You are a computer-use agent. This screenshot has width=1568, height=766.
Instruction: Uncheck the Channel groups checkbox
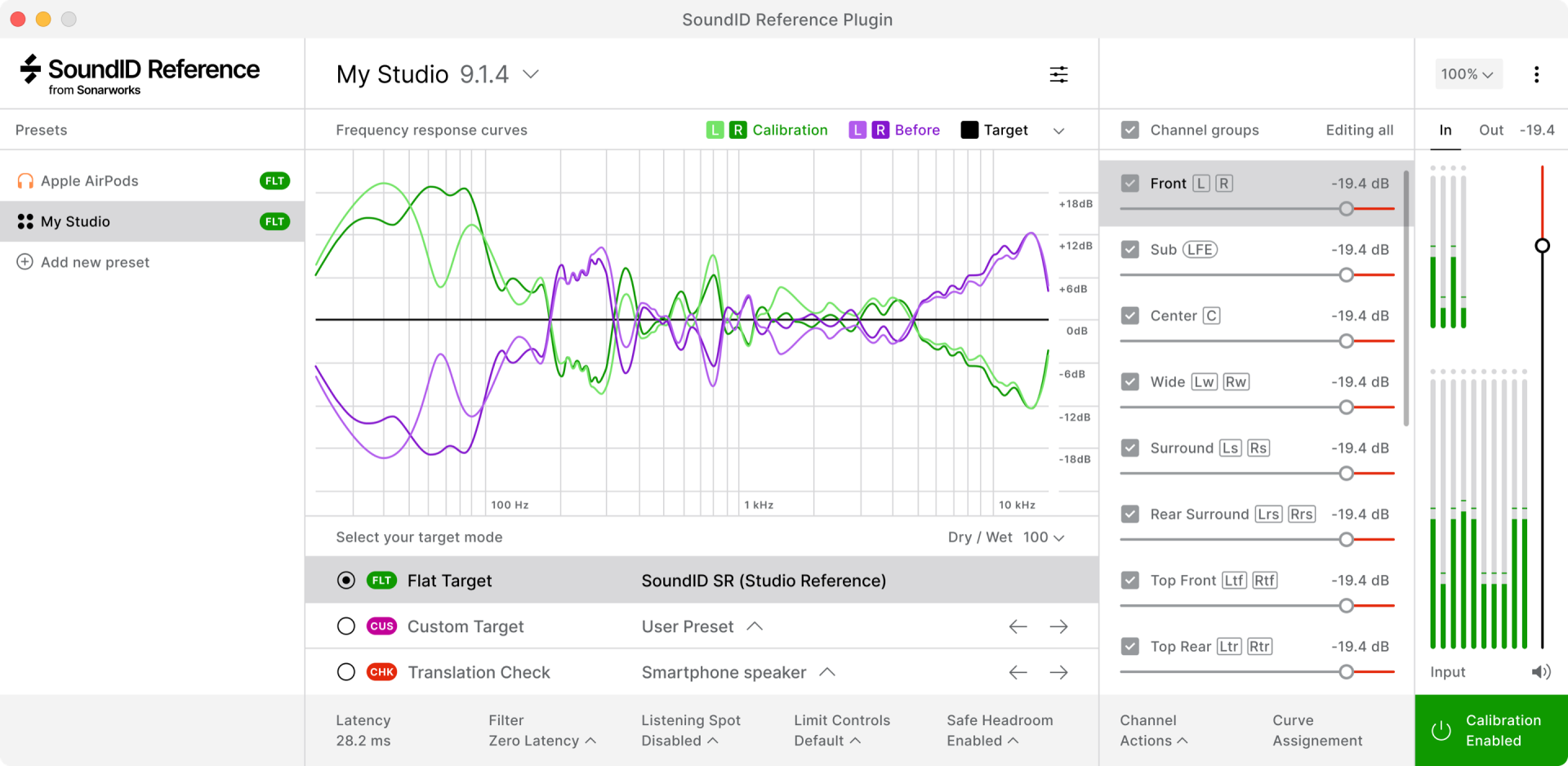coord(1130,130)
